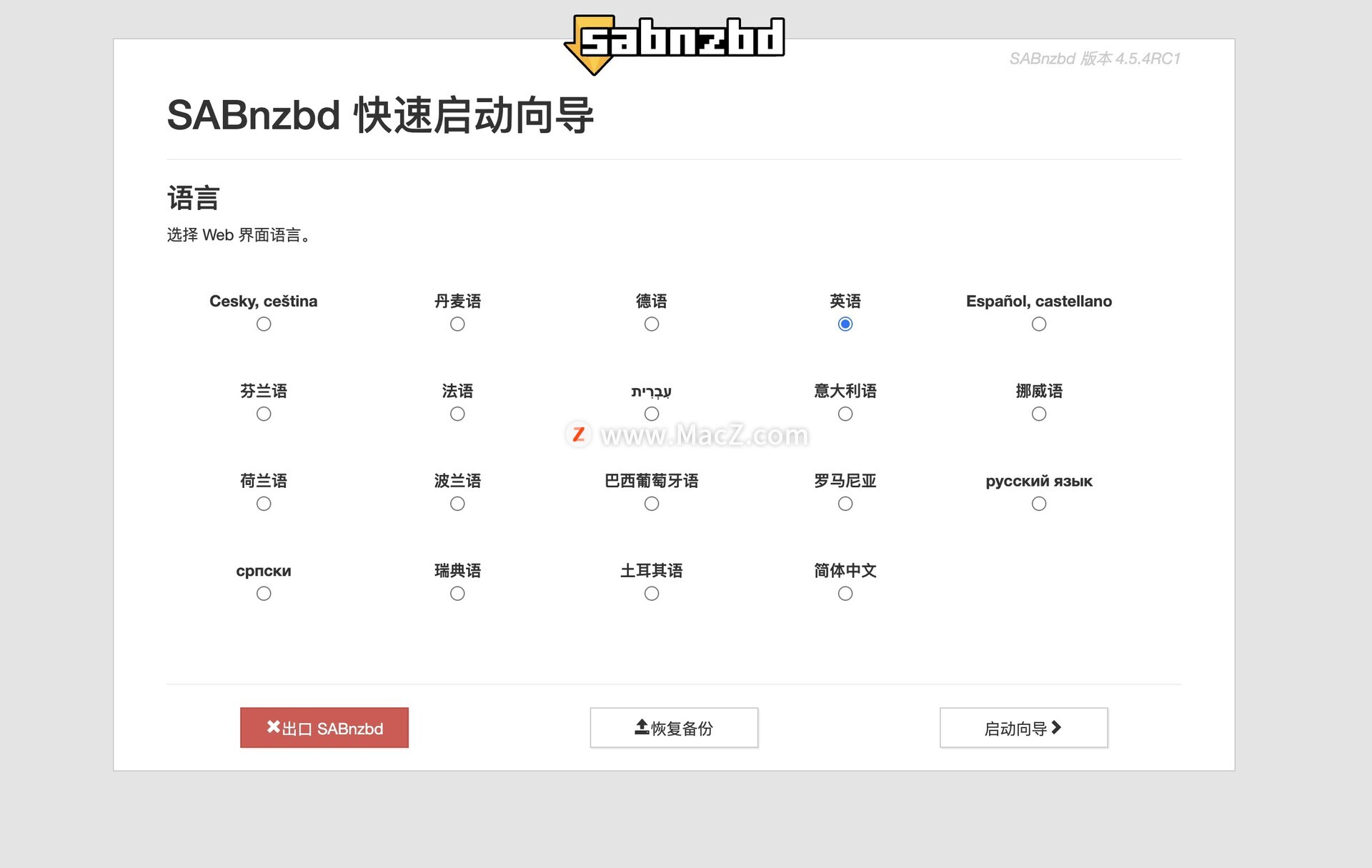The width and height of the screenshot is (1372, 868).
Task: Click the 恢复备份 button
Action: (x=674, y=728)
